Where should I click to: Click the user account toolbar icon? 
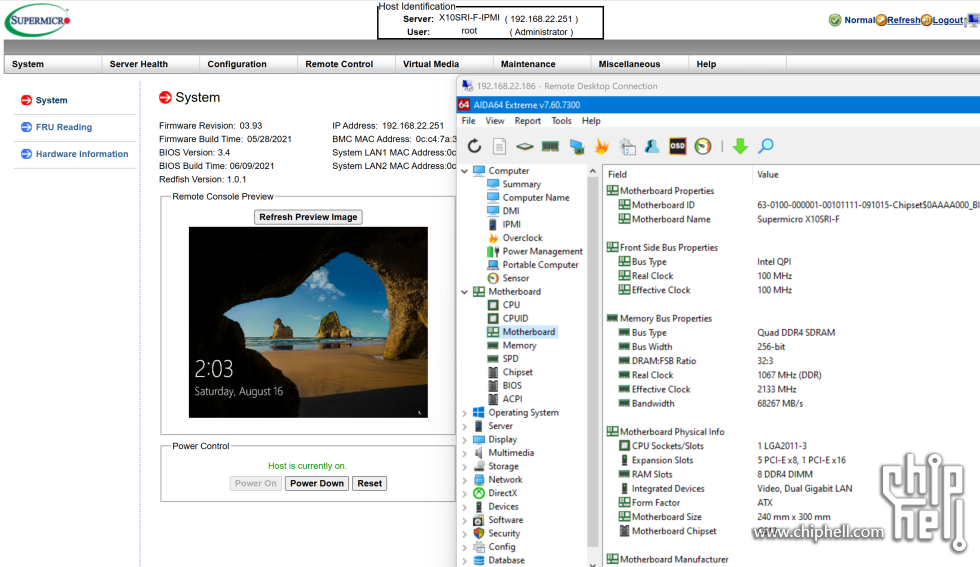[x=652, y=146]
